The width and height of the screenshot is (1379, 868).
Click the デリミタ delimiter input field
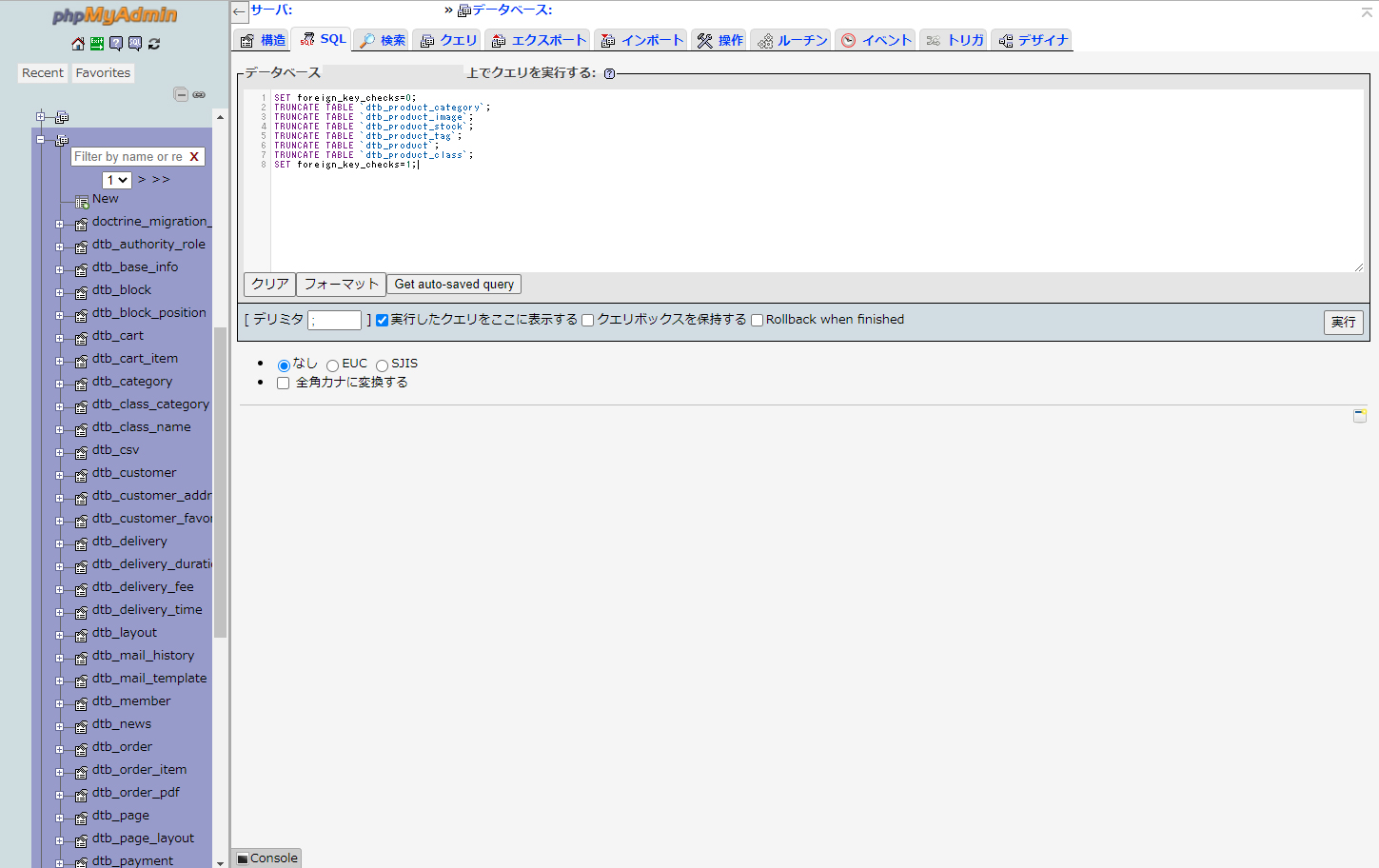click(335, 321)
